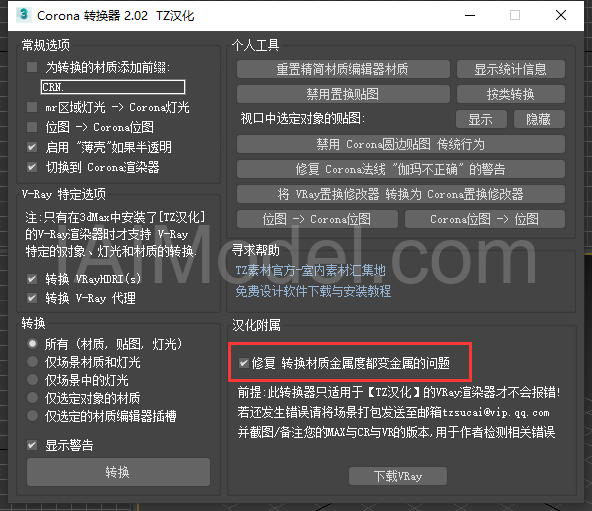The width and height of the screenshot is (592, 511).
Task: Enable the 位图 -> Corona位图 checkbox in 常规选项
Action: [32, 127]
